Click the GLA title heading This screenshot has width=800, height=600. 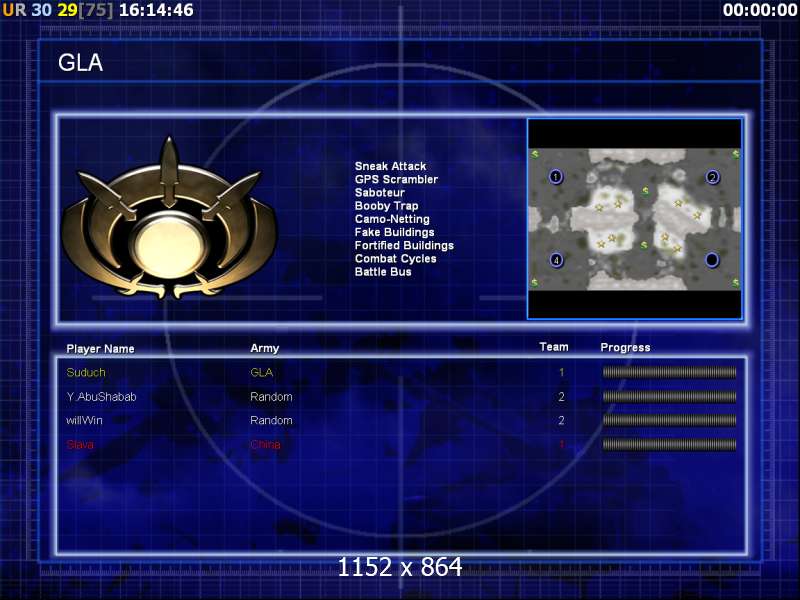coord(81,63)
